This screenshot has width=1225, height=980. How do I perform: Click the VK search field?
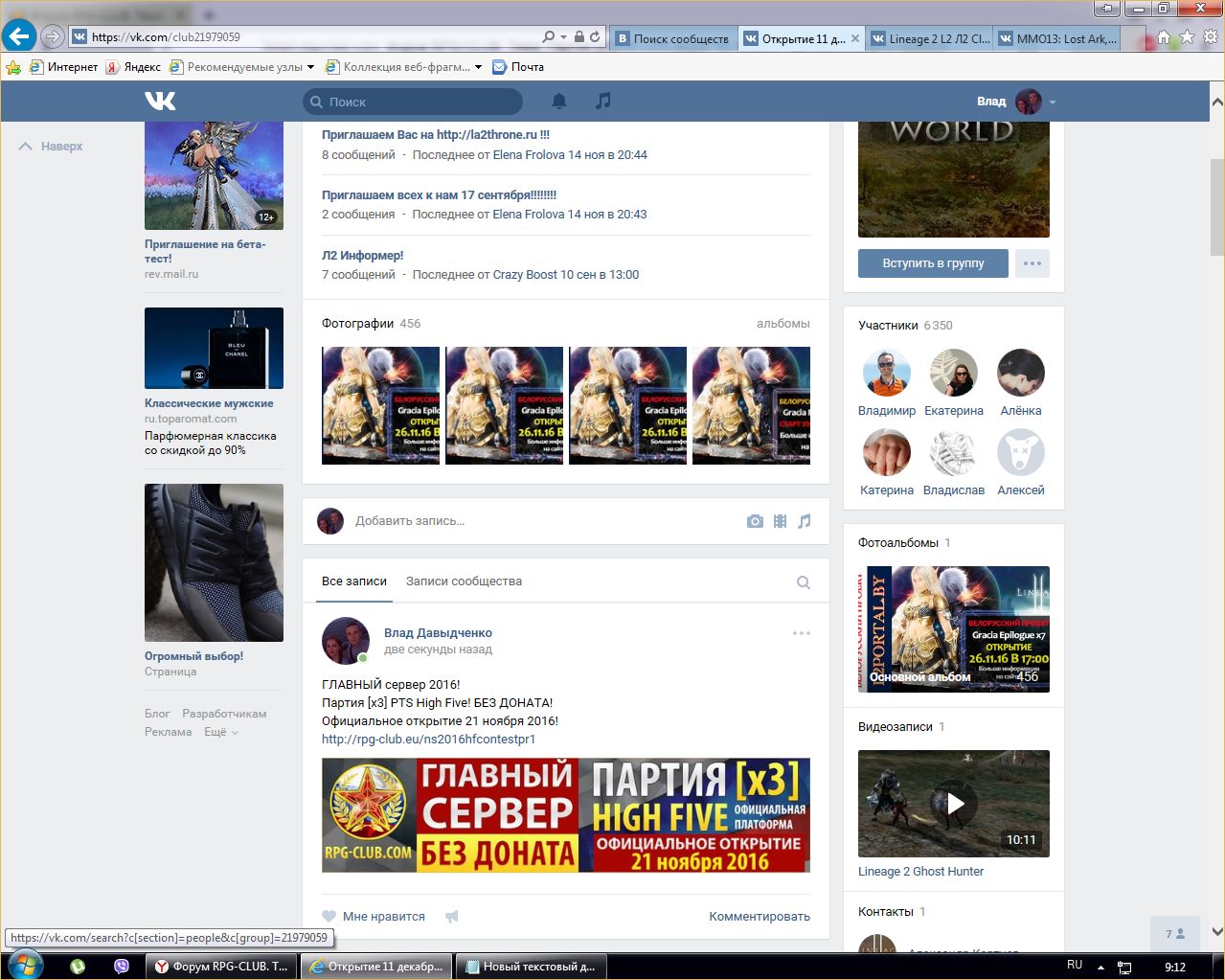pyautogui.click(x=413, y=102)
